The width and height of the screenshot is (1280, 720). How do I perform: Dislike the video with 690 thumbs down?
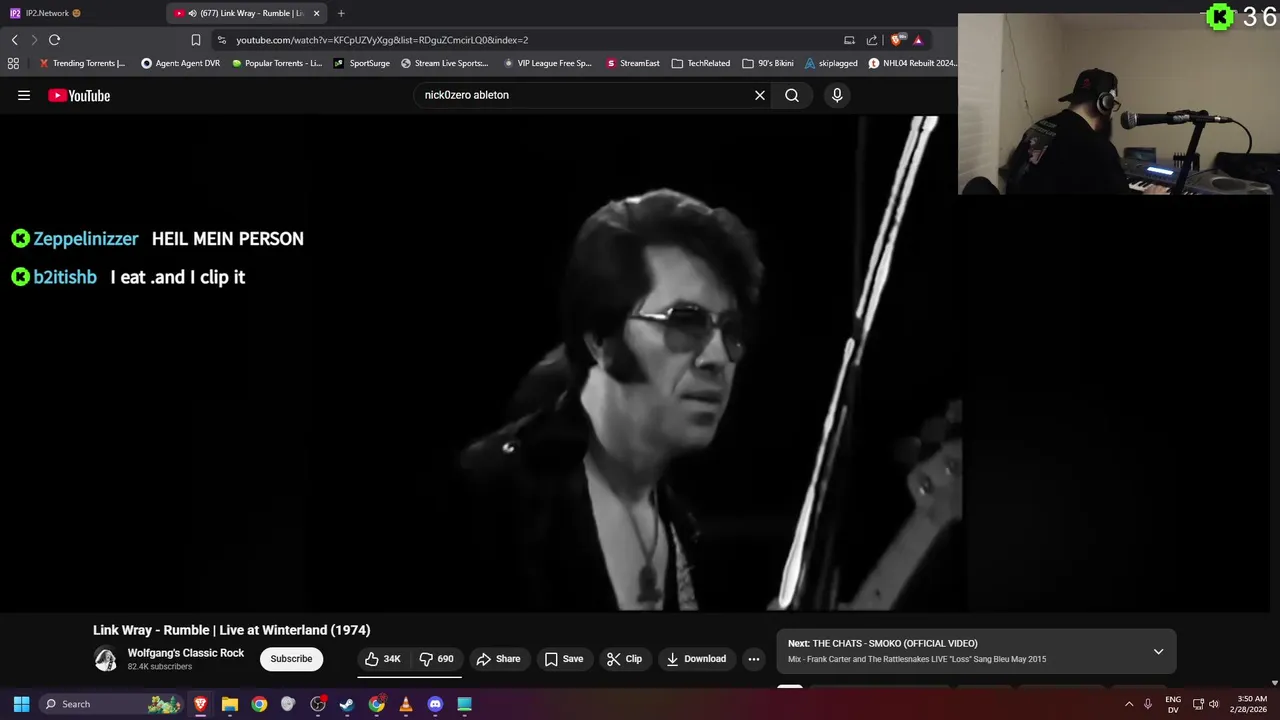coord(436,659)
